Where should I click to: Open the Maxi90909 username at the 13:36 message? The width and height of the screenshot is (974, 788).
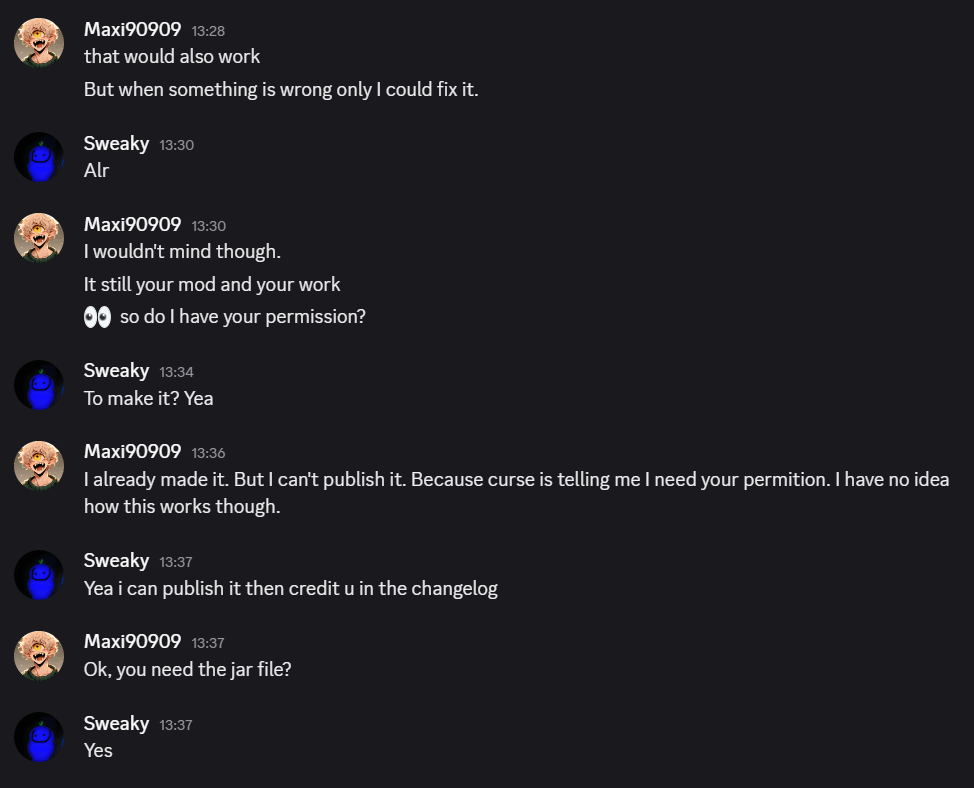(x=132, y=452)
